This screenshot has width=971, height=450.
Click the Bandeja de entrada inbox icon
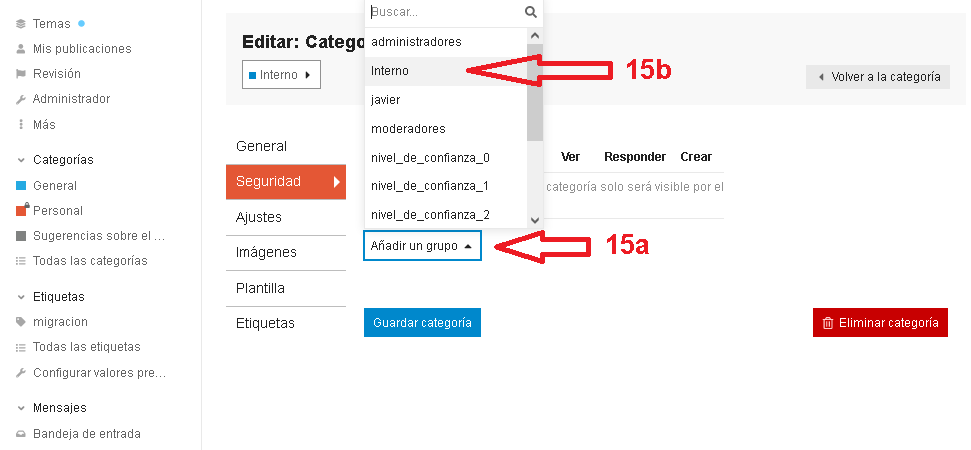pos(21,434)
